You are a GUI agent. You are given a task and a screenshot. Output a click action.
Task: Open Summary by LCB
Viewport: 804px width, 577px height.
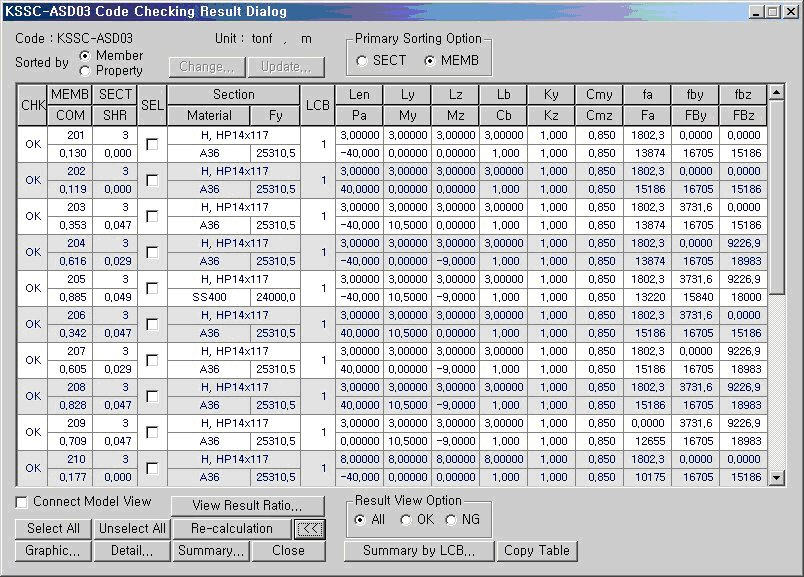[x=419, y=551]
